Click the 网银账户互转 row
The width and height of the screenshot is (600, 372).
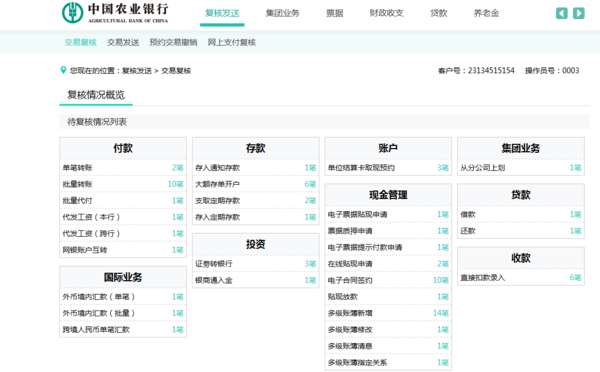(123, 250)
